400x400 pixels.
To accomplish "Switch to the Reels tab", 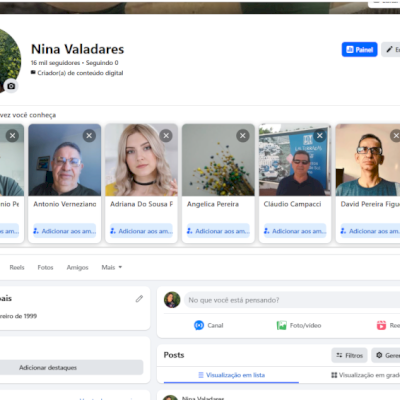I will 17,267.
